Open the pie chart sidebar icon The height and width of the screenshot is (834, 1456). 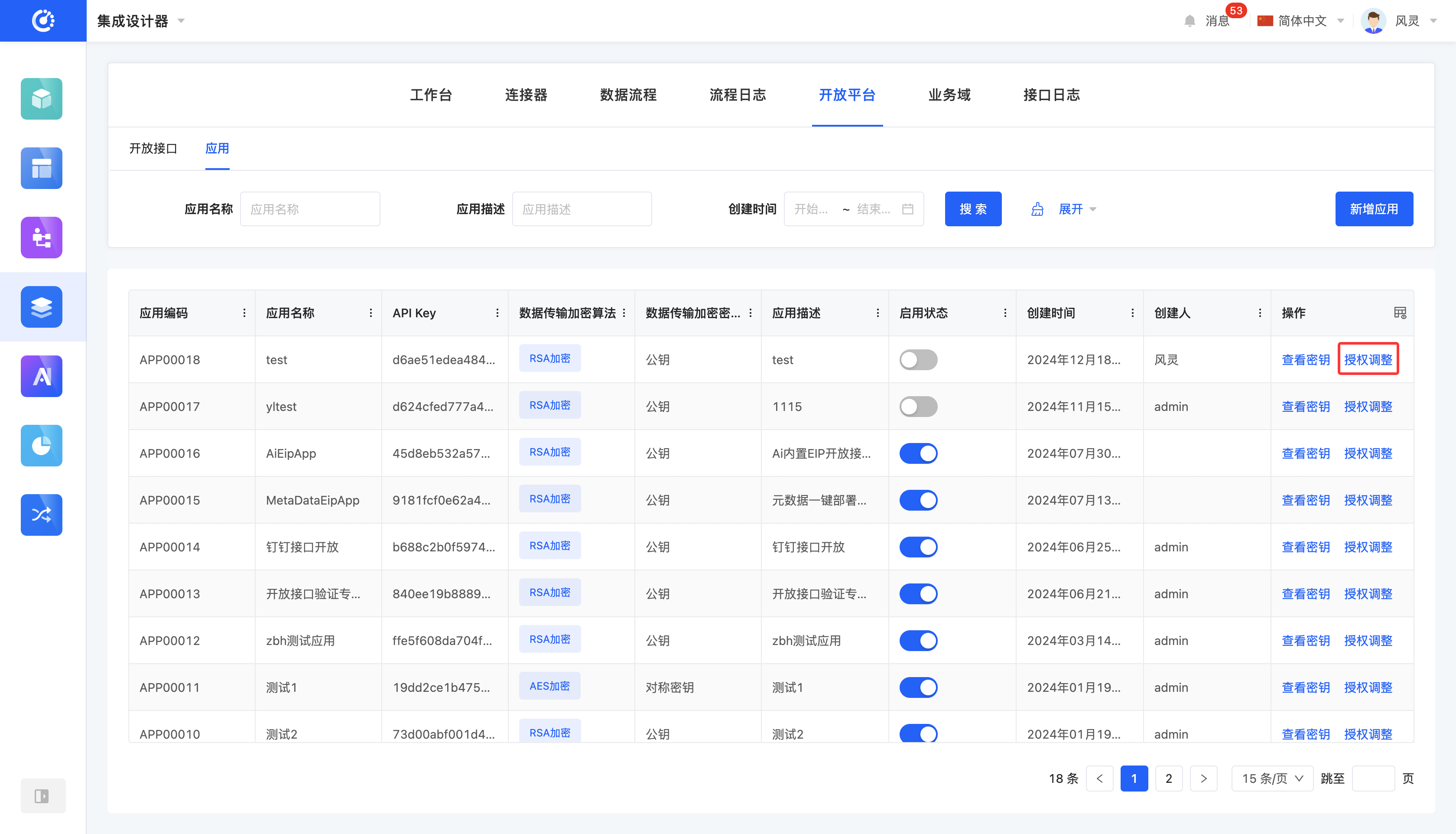[x=41, y=446]
